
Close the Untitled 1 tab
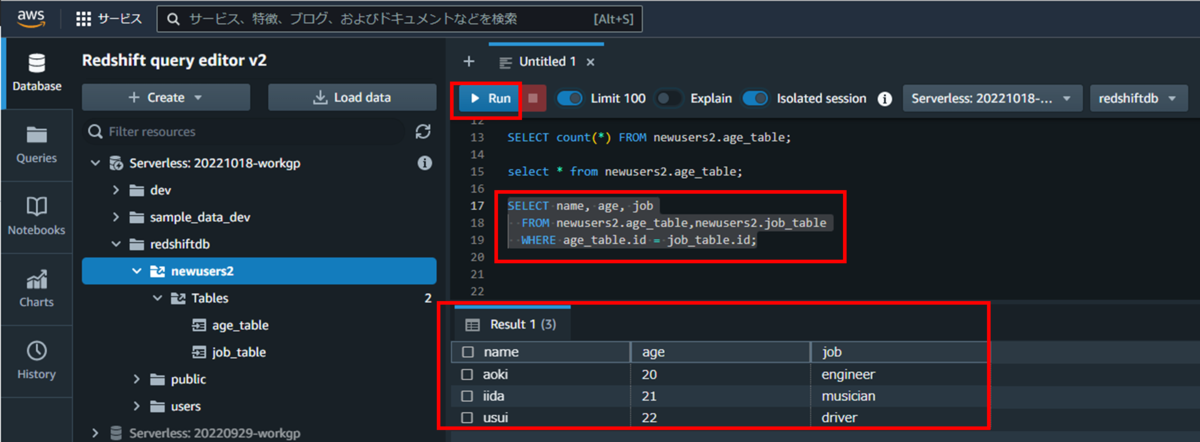(x=590, y=62)
